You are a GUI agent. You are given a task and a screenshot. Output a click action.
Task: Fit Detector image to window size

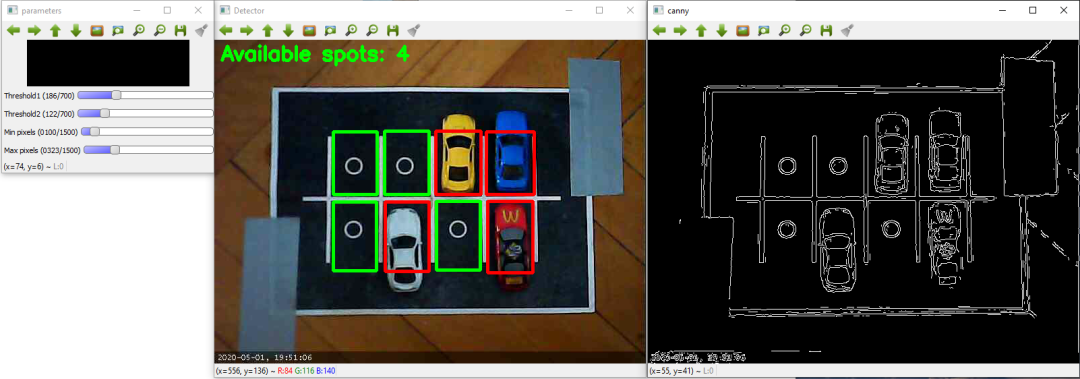330,30
